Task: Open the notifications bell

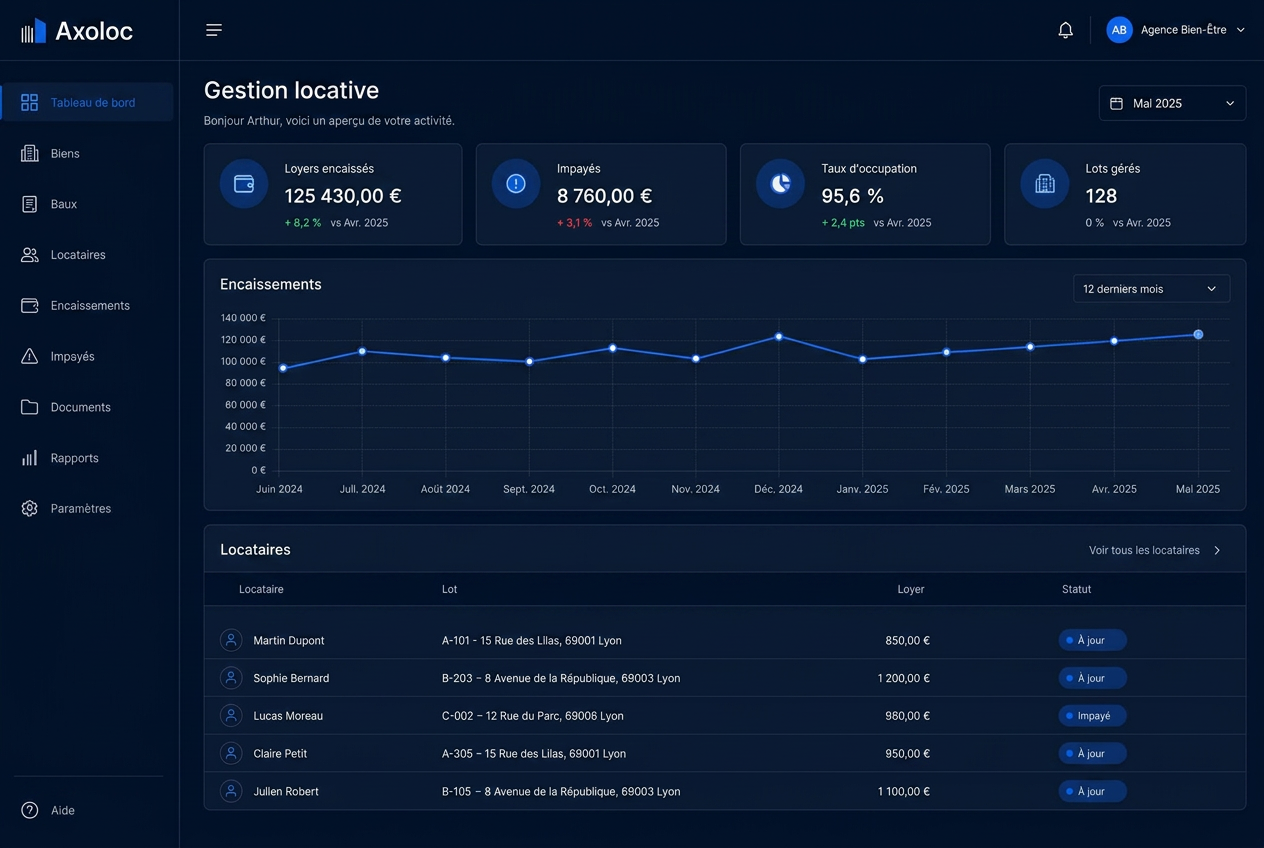Action: pyautogui.click(x=1066, y=30)
